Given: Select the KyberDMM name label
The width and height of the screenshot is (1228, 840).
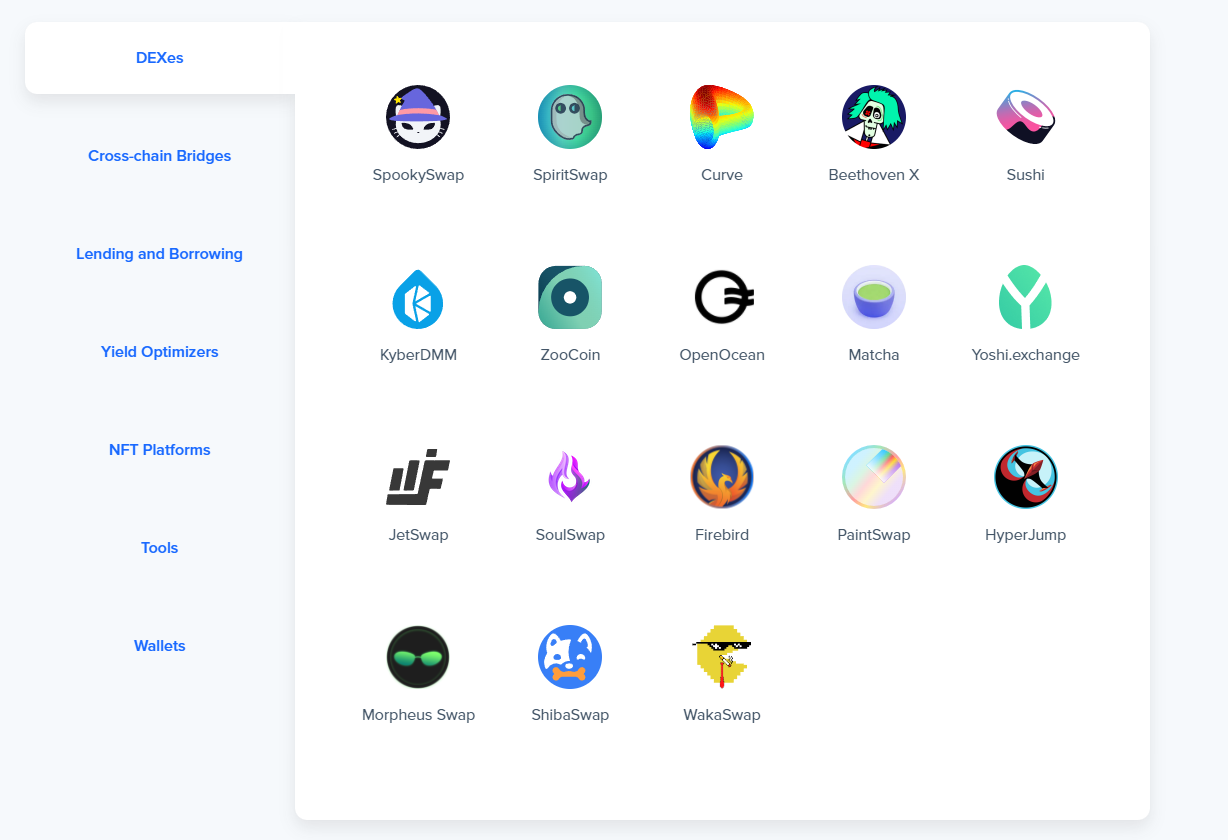Looking at the screenshot, I should [418, 355].
